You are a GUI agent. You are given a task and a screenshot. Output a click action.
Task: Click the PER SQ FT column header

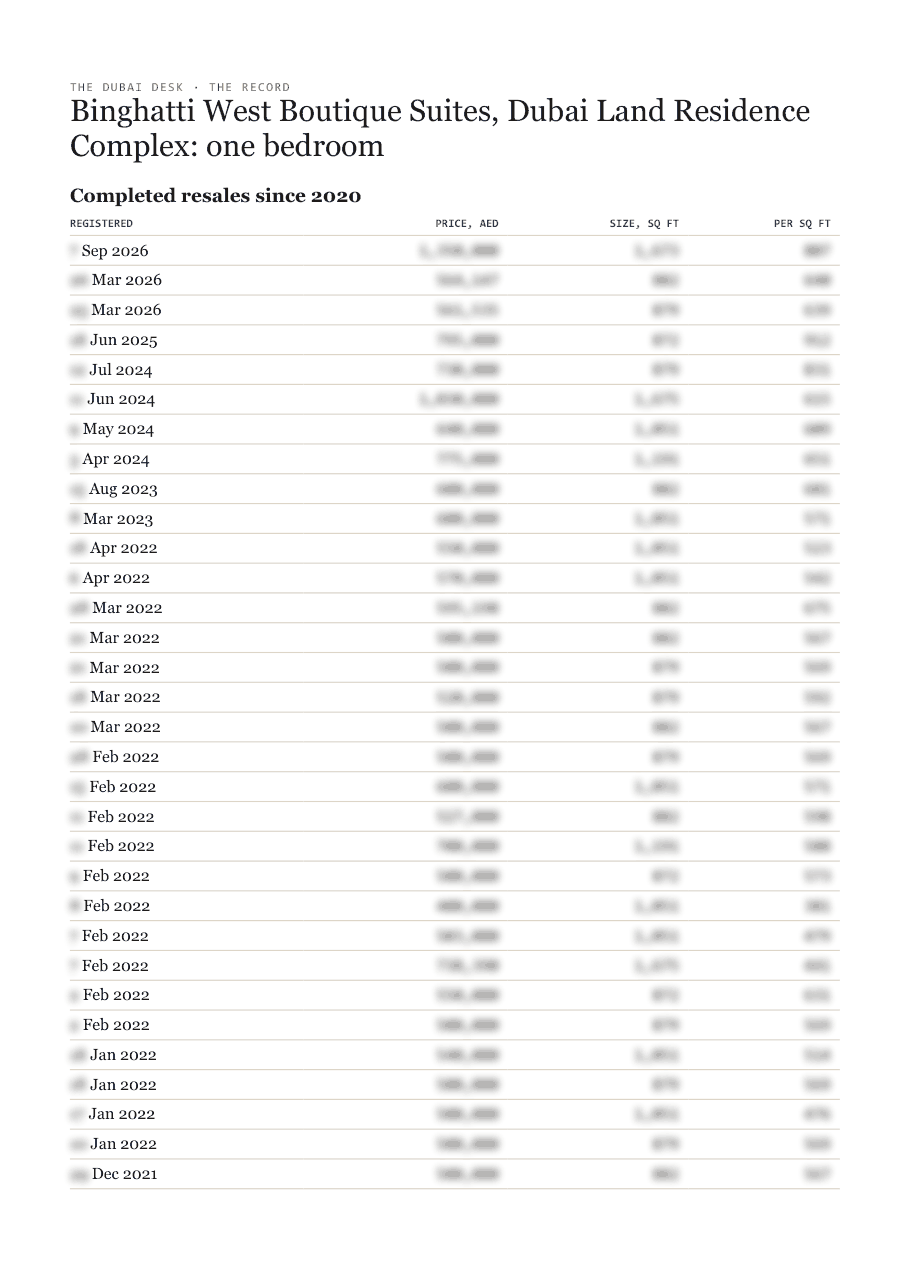click(802, 224)
